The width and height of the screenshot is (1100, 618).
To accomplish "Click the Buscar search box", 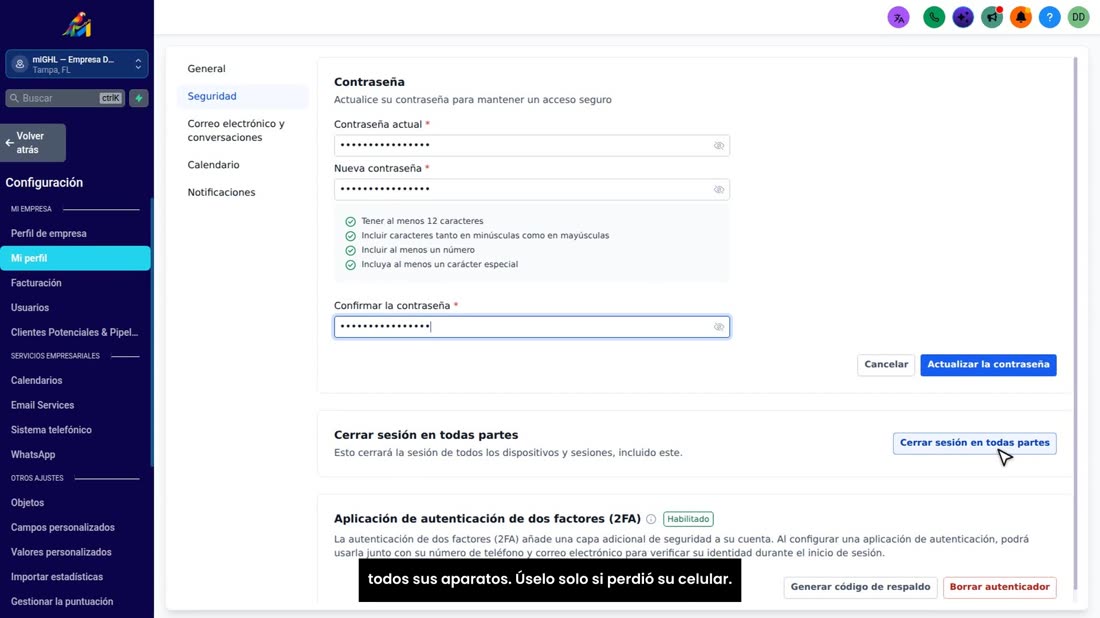I will coord(65,98).
